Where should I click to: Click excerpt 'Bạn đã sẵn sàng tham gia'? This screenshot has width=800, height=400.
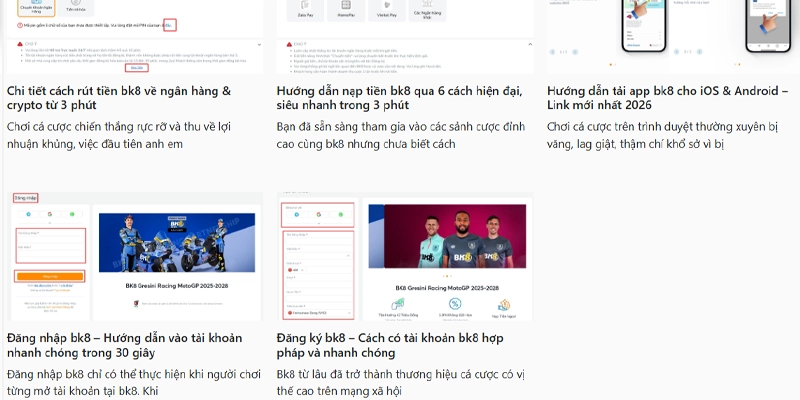pos(401,135)
